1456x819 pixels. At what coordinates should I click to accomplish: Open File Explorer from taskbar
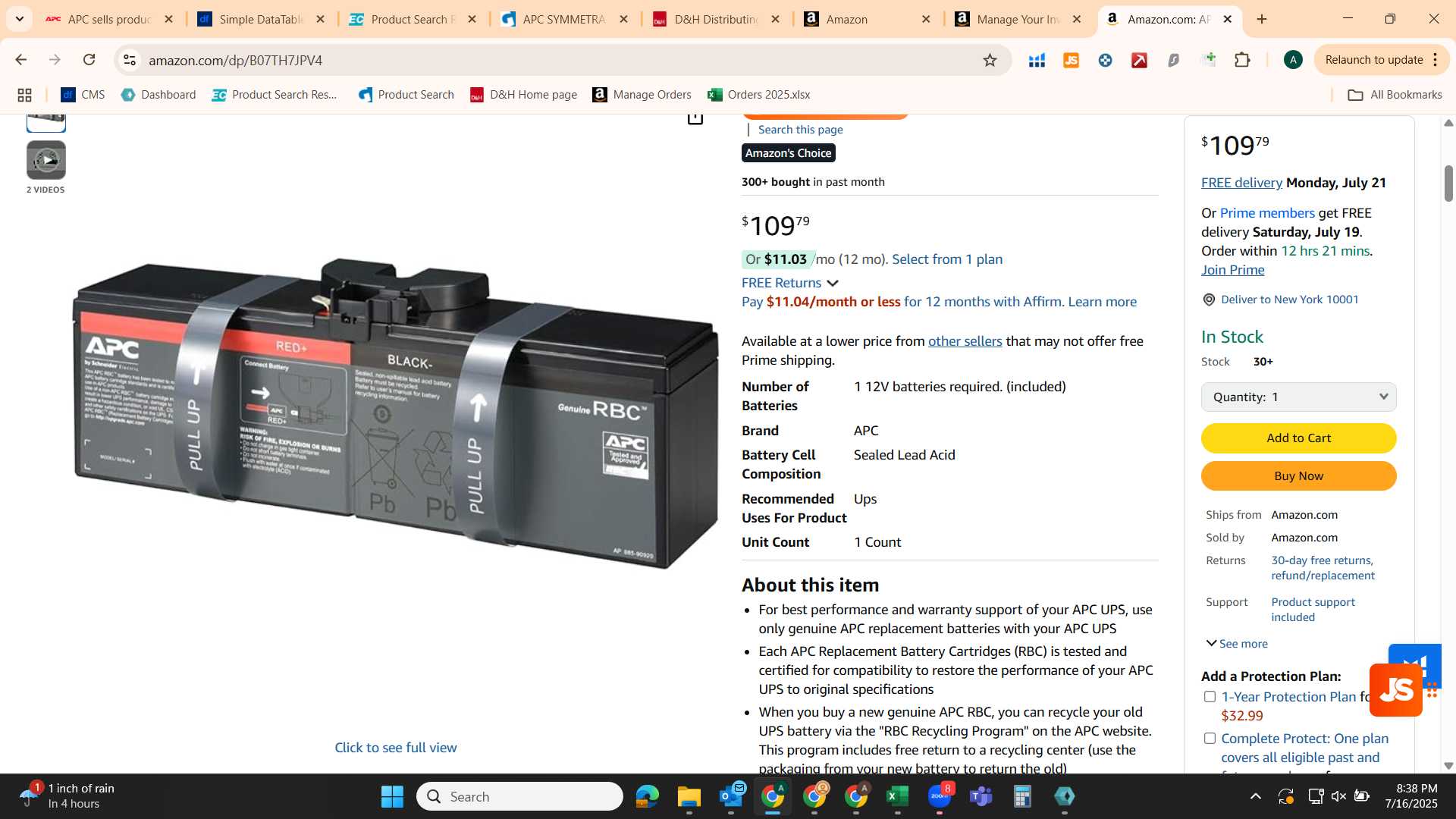click(689, 796)
